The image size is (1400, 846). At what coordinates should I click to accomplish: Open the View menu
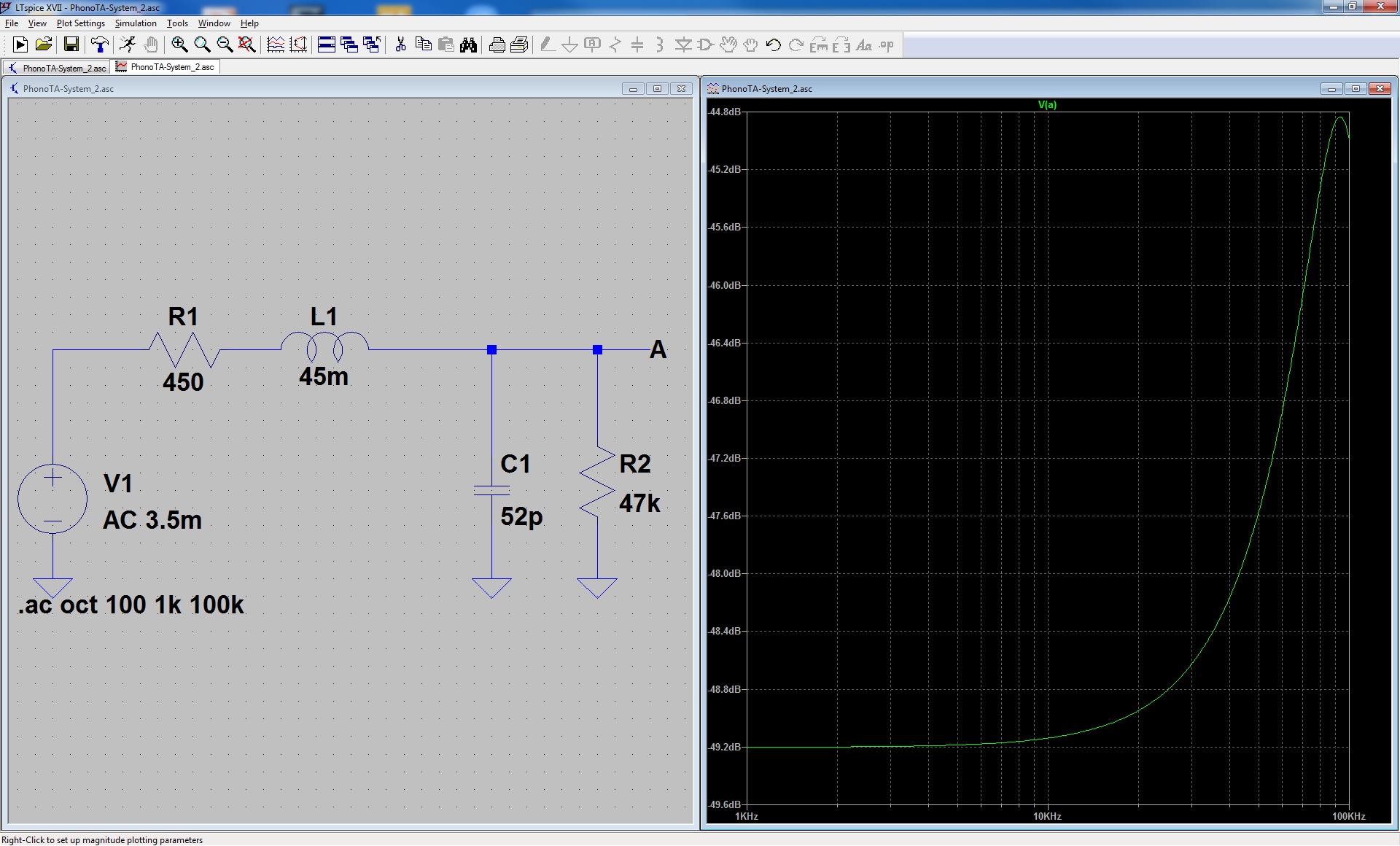click(37, 23)
